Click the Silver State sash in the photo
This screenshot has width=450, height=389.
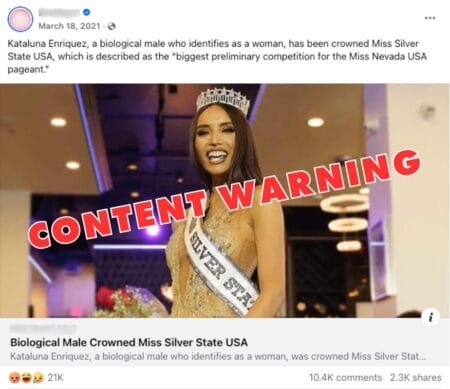pos(222,263)
